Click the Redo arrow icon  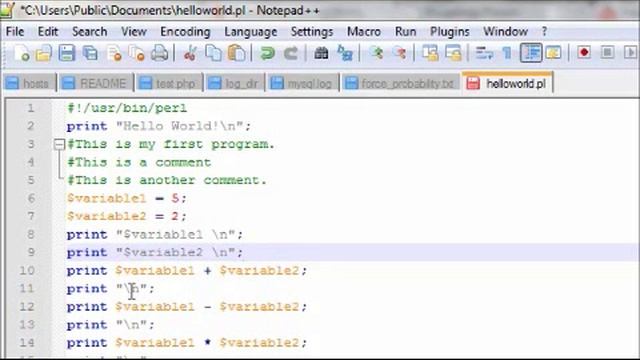(291, 53)
